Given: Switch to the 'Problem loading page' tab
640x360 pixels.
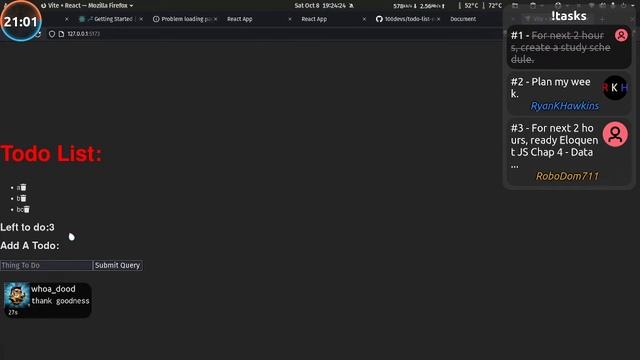Looking at the screenshot, I should click(x=186, y=19).
